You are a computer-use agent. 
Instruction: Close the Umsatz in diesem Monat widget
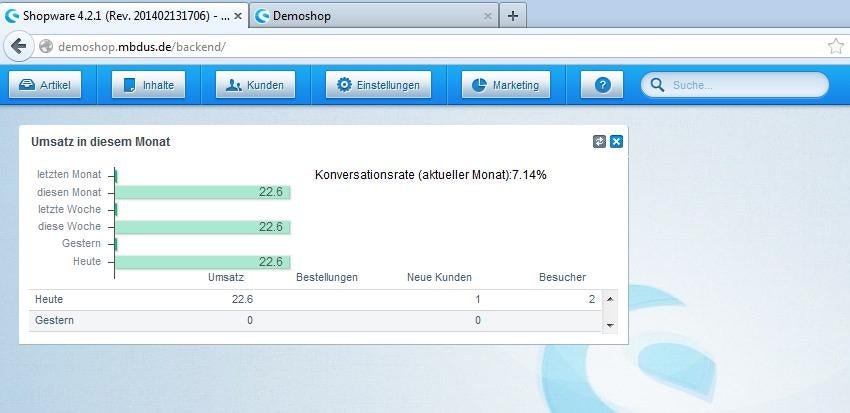(x=616, y=141)
